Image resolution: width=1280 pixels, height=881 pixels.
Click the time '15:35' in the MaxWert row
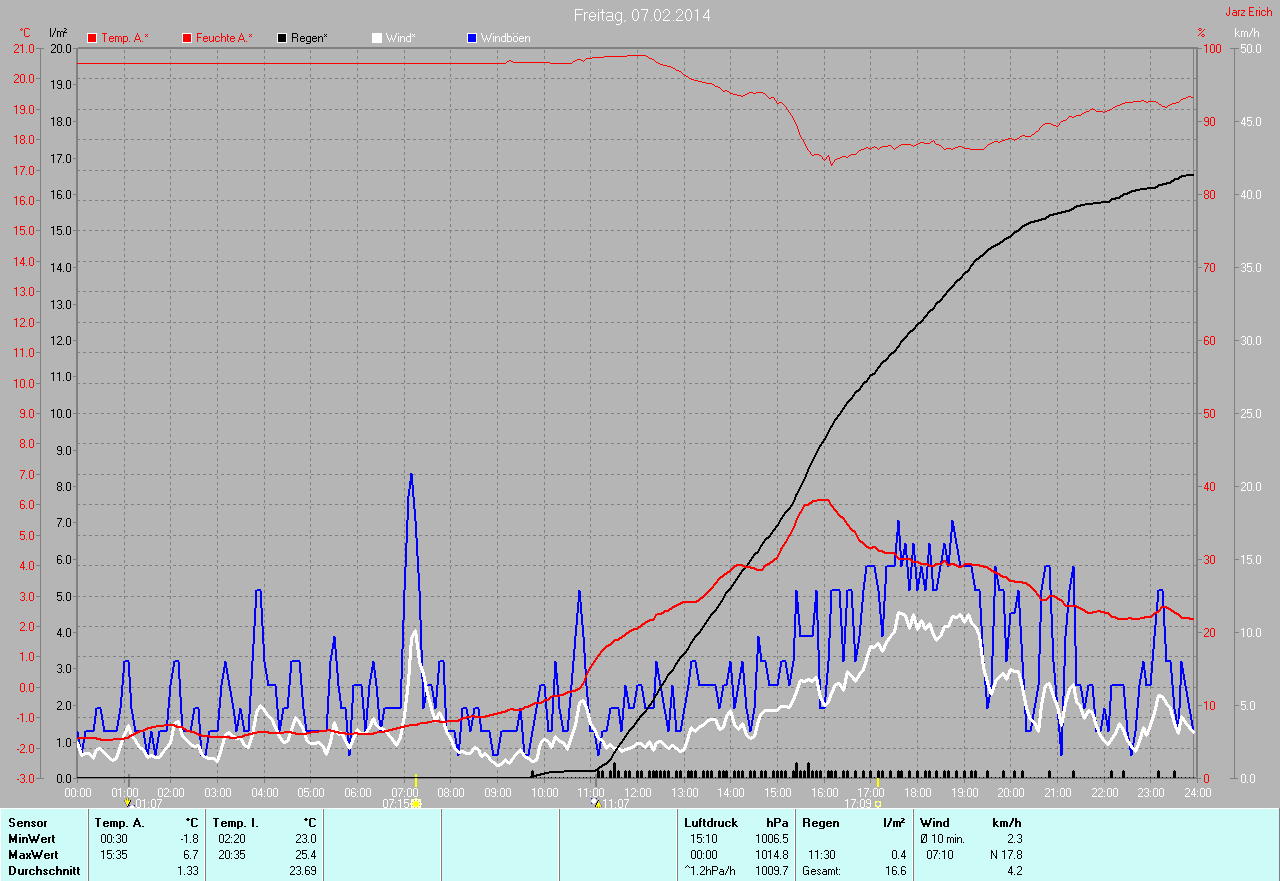[113, 855]
